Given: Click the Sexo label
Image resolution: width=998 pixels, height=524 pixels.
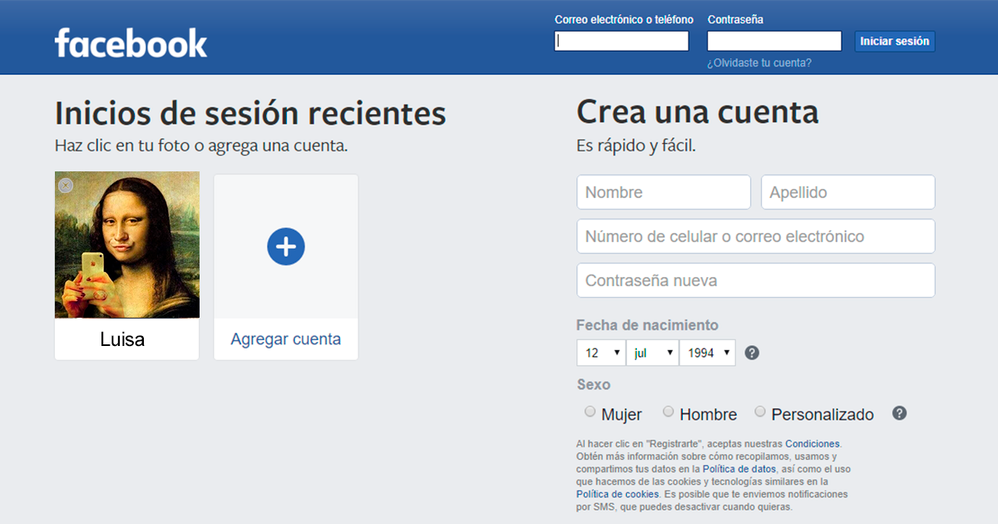Looking at the screenshot, I should click(594, 385).
